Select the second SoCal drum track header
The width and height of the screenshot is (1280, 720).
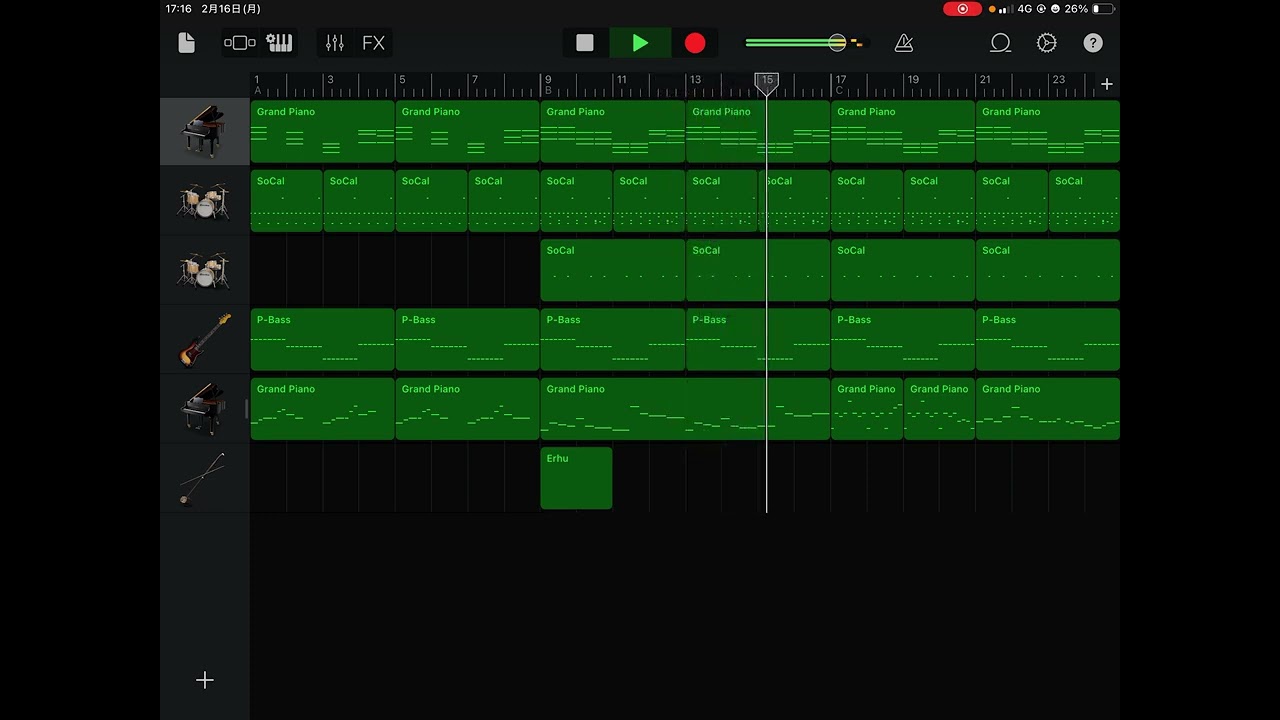(205, 270)
